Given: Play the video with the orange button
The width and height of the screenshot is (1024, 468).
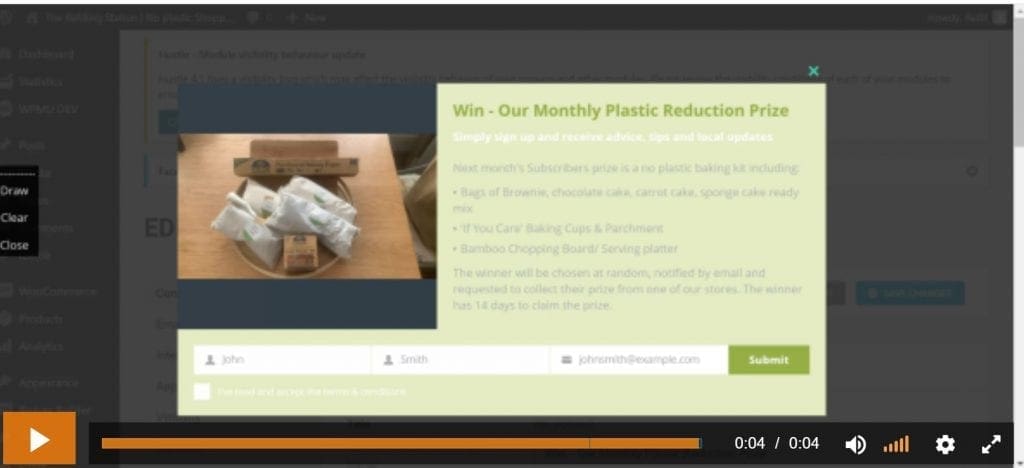Looking at the screenshot, I should coord(39,439).
